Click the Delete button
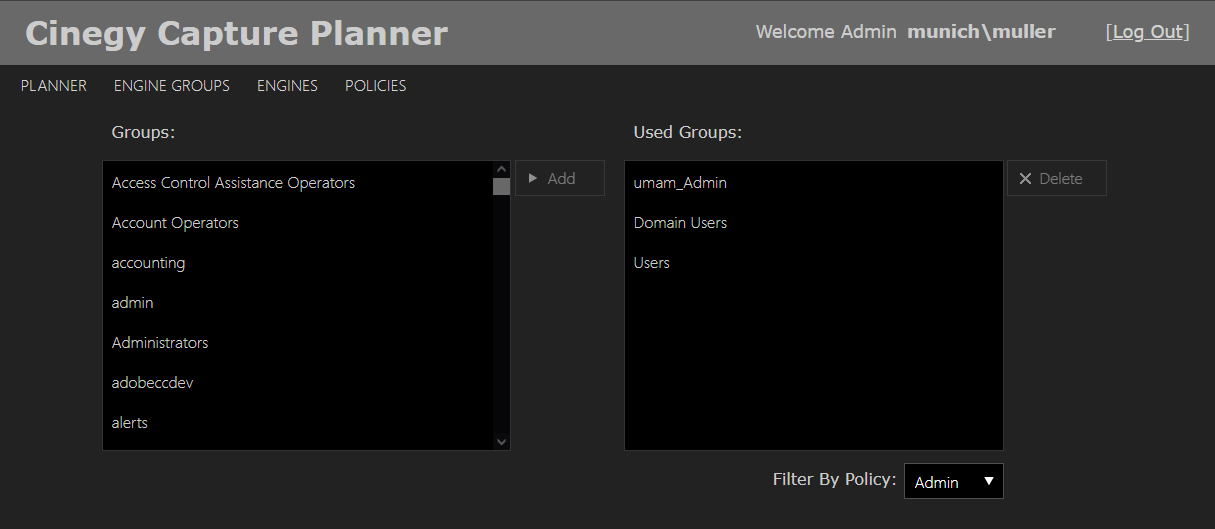The image size is (1215, 529). tap(1057, 178)
